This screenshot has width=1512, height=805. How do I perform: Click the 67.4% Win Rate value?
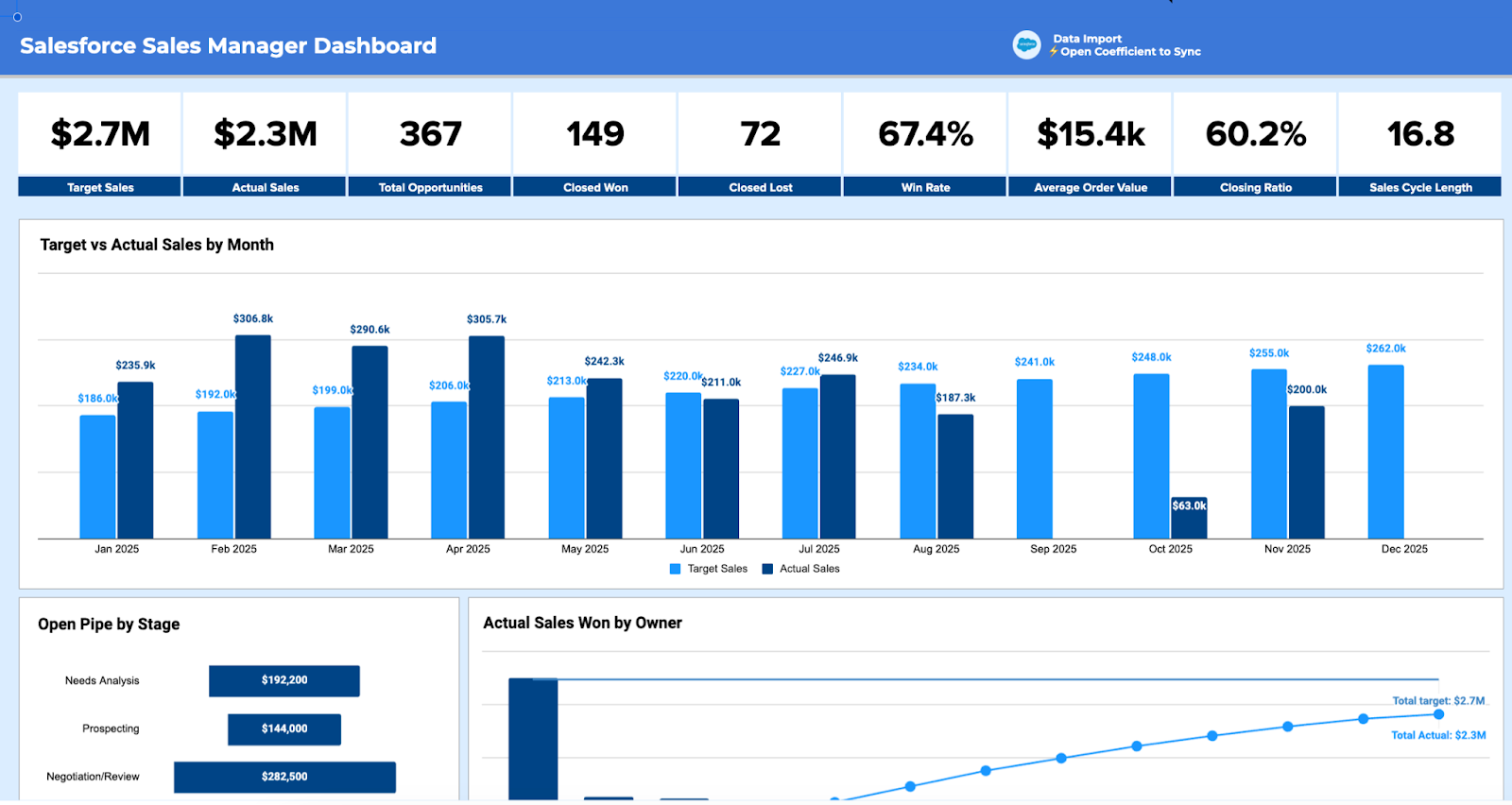925,134
